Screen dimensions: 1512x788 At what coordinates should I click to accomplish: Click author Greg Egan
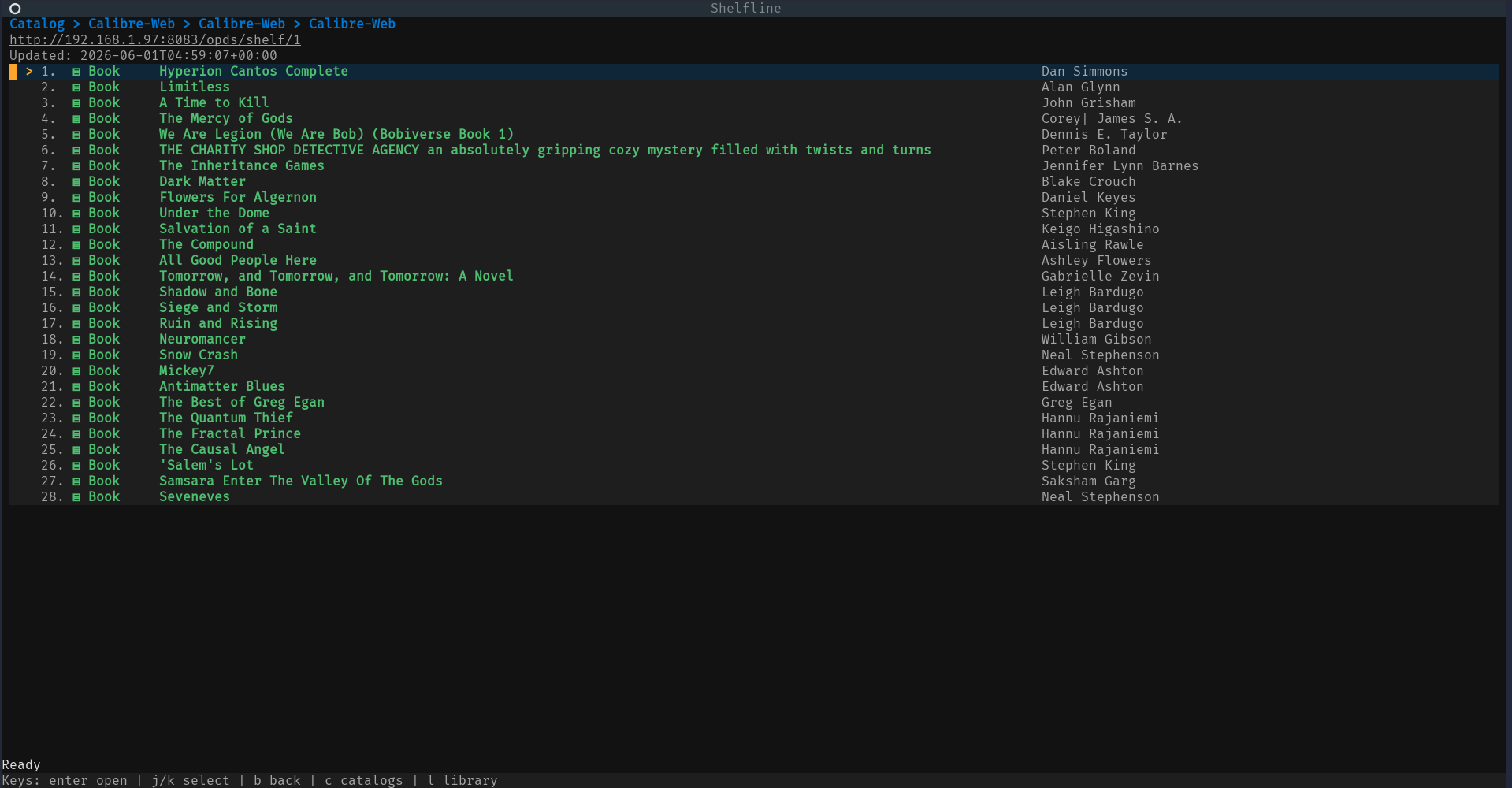pyautogui.click(x=1077, y=402)
